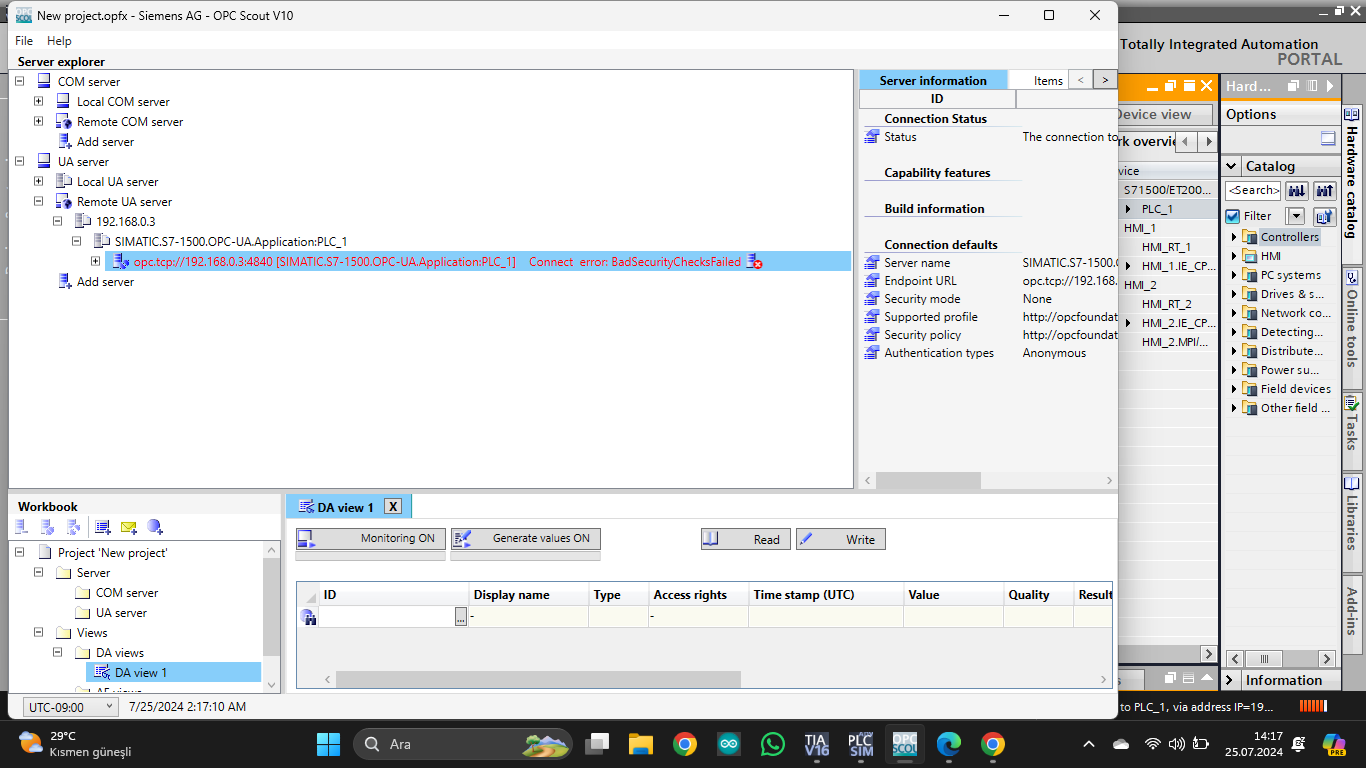This screenshot has height=768, width=1366.
Task: Click the connection error icon on endpoint row
Action: (754, 261)
